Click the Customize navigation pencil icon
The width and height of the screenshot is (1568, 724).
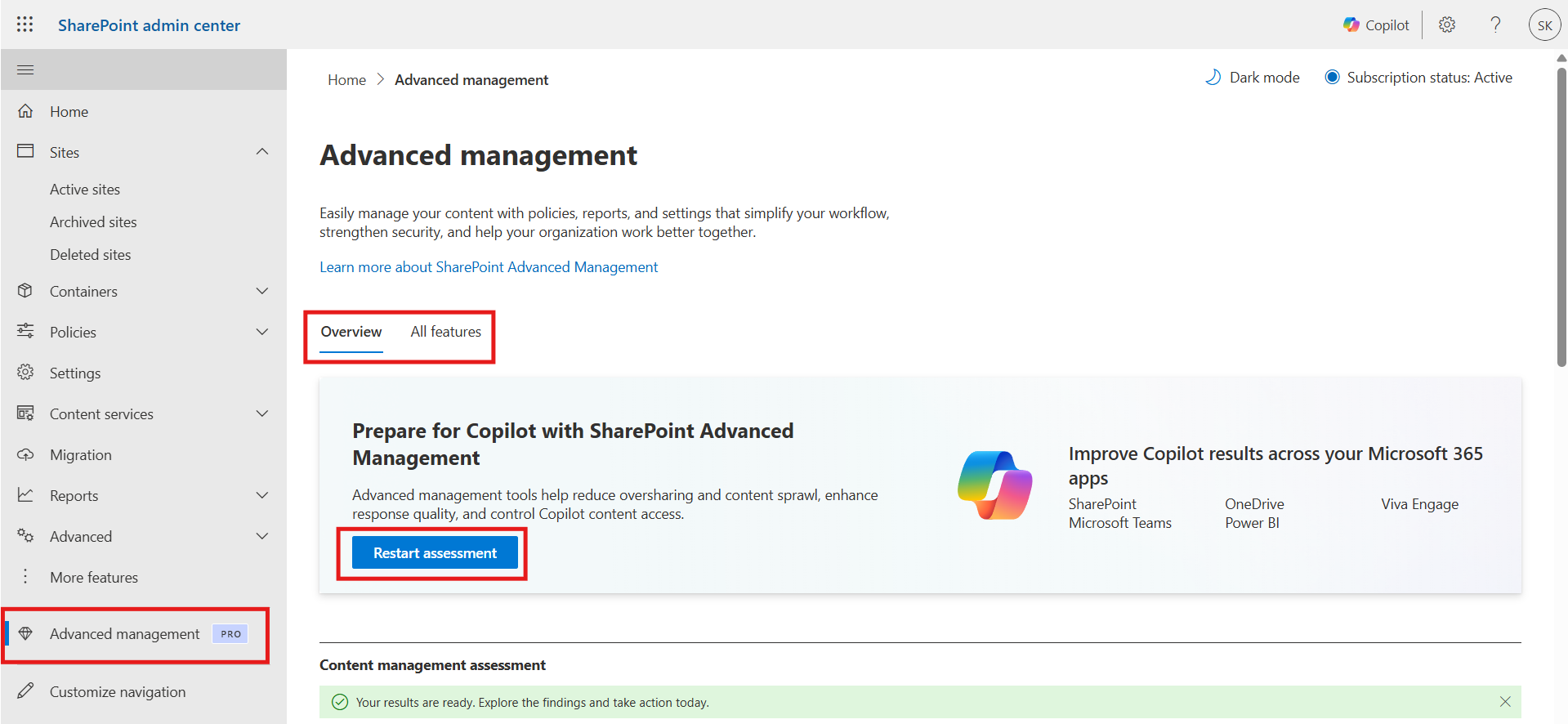coord(25,691)
